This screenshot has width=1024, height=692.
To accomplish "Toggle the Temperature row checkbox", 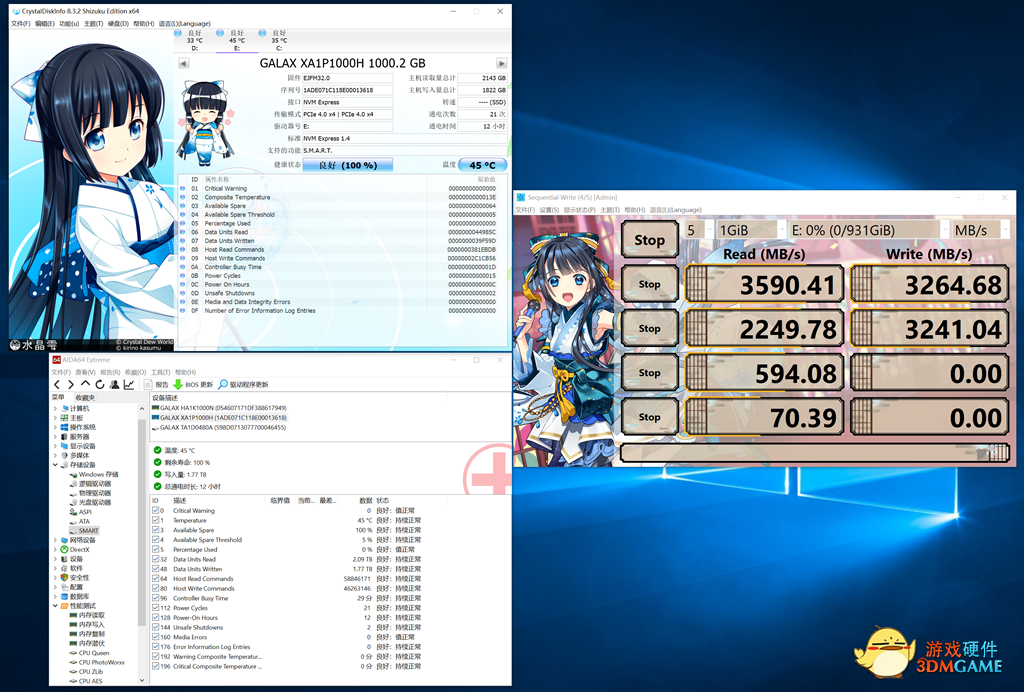I will coord(156,520).
